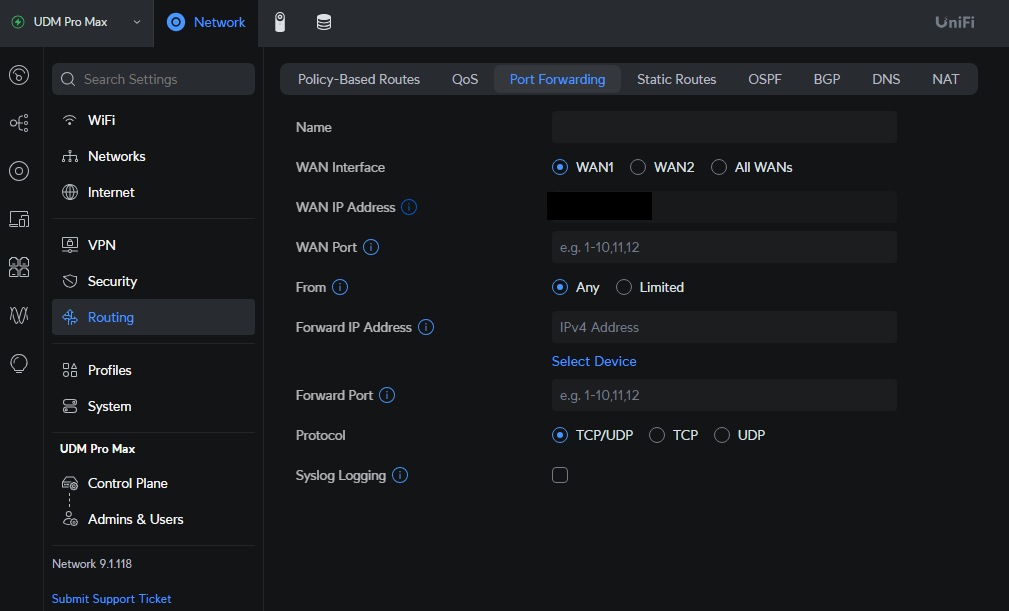
Task: Open the Dashboard icon in left rail
Action: click(19, 75)
